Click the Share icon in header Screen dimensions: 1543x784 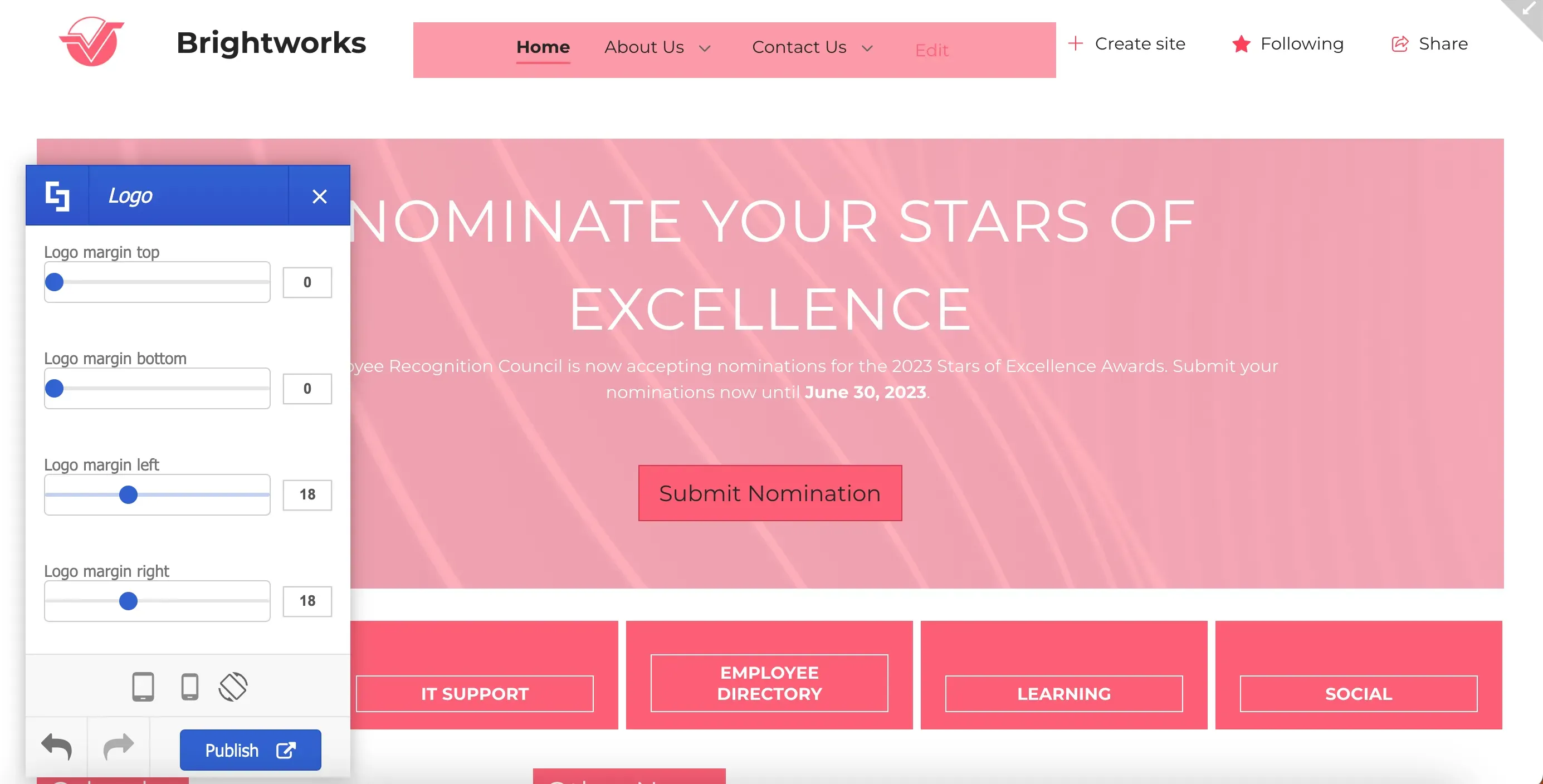[x=1399, y=44]
